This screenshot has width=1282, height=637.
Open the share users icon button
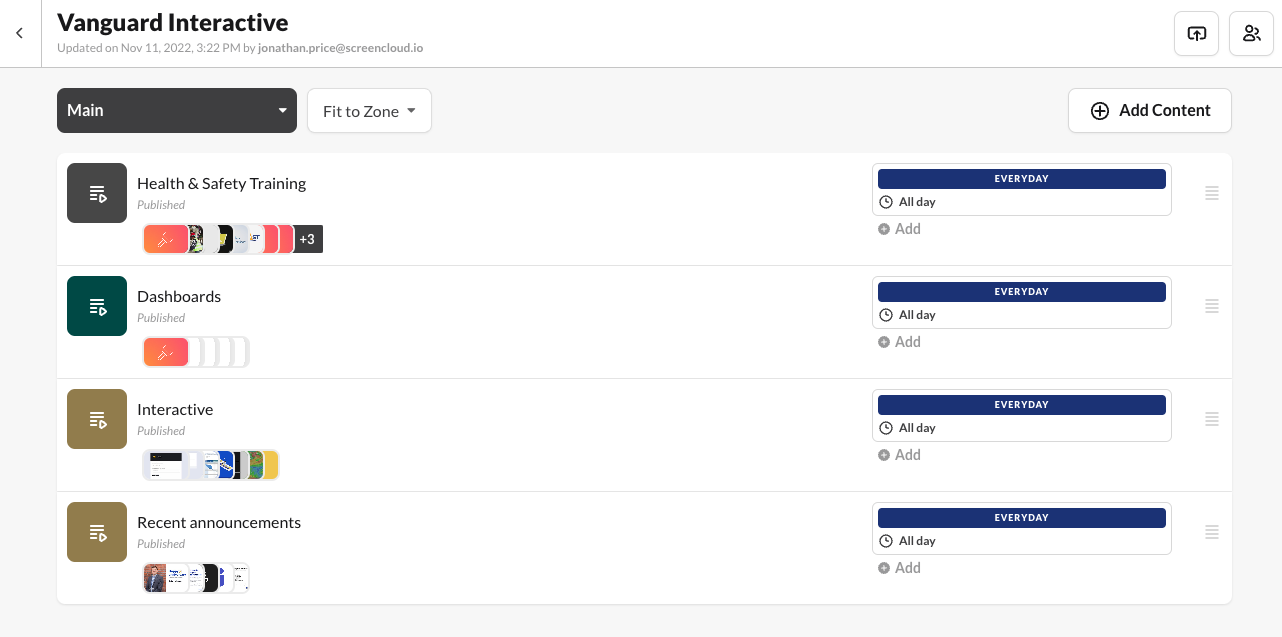pyautogui.click(x=1251, y=34)
